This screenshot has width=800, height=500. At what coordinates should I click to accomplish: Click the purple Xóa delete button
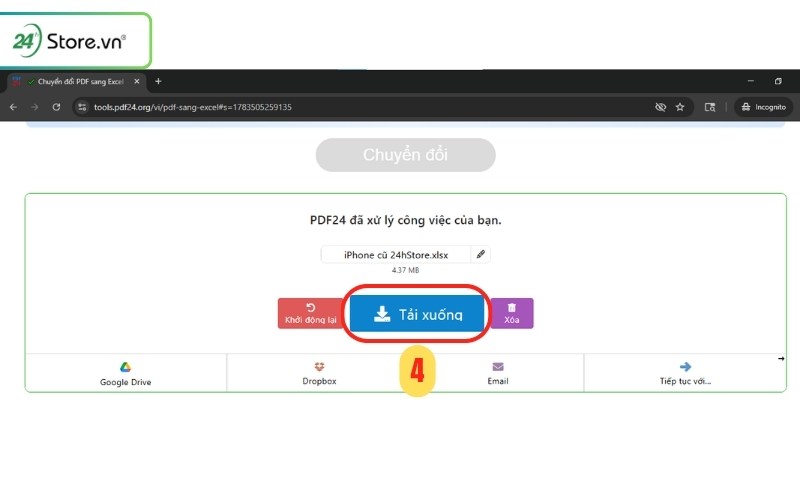512,313
